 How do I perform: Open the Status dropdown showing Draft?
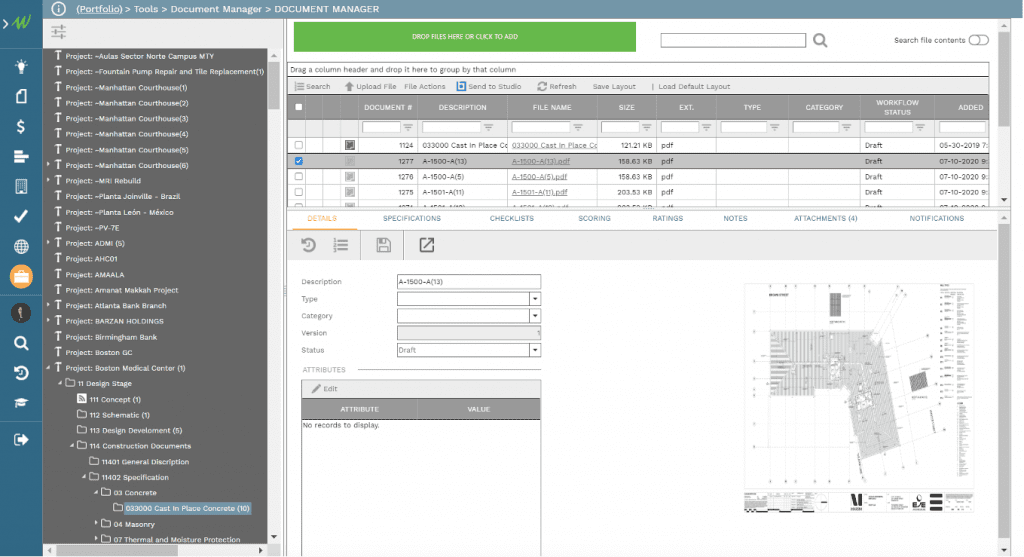tap(534, 350)
